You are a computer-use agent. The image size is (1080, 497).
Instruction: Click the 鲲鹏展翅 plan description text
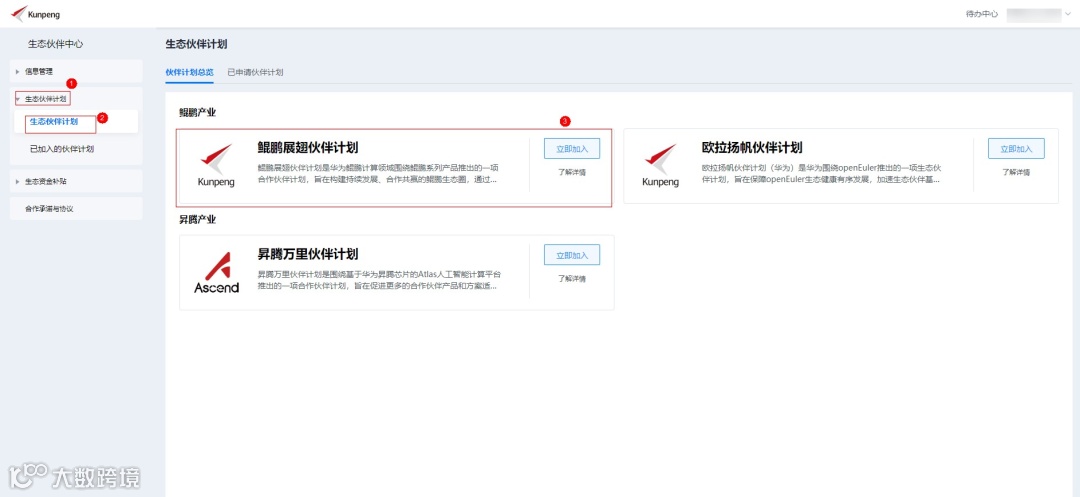click(377, 173)
